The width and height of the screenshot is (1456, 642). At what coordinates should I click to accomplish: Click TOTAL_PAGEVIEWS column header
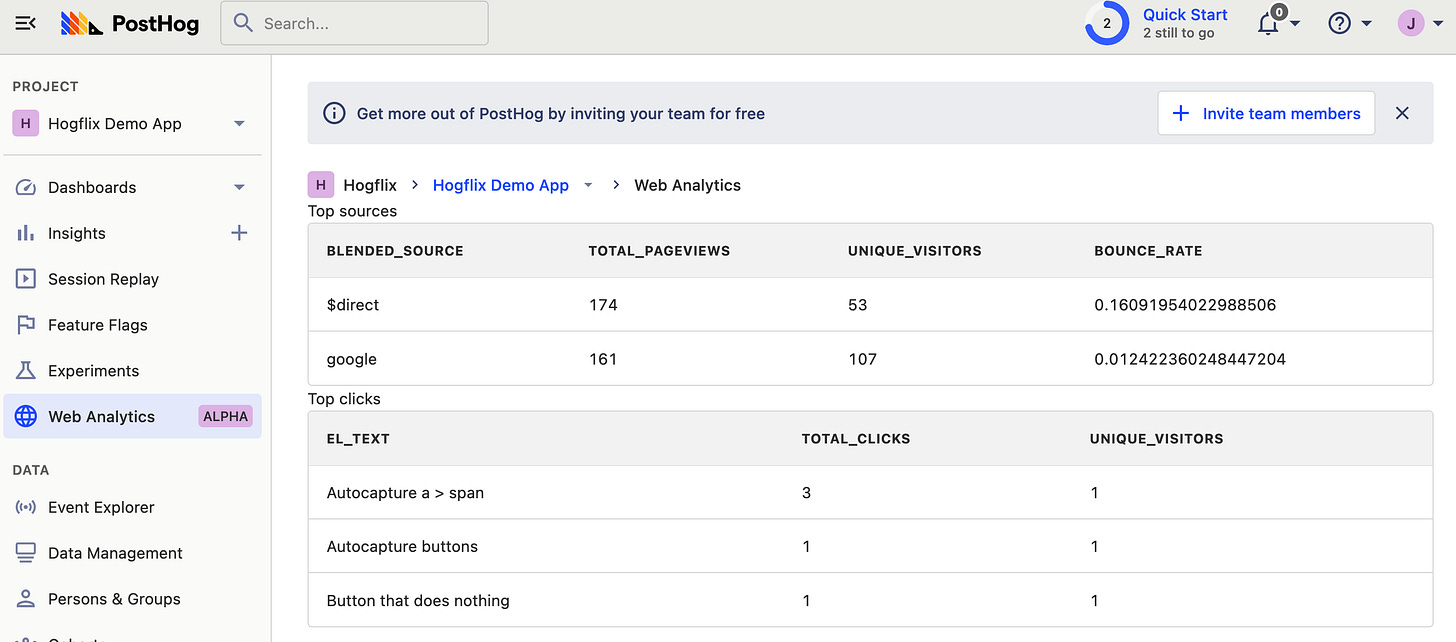659,251
